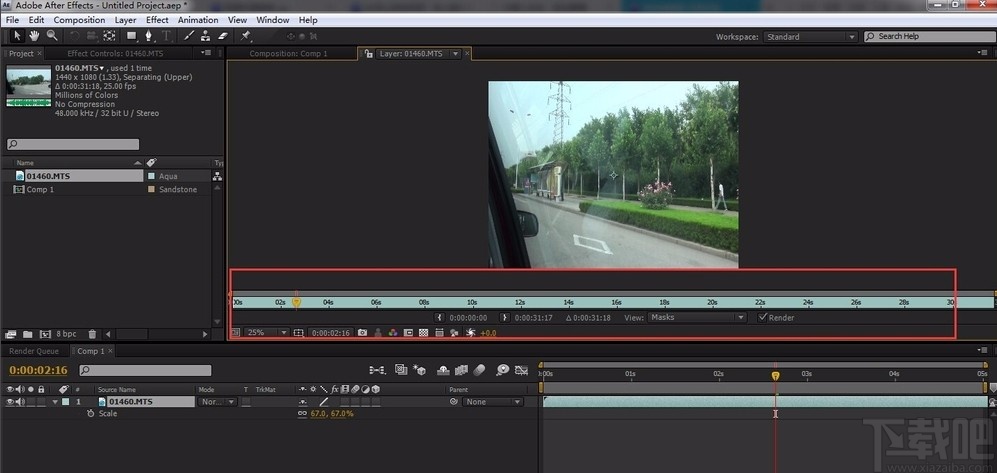Enable Frame Blending for the composition
Screen dimensions: 997x473
[x=462, y=370]
